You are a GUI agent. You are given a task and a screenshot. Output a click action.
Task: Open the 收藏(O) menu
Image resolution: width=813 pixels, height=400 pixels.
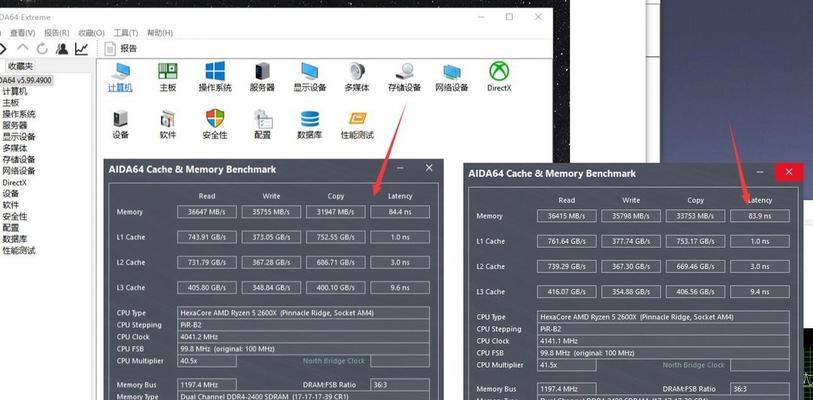pyautogui.click(x=91, y=33)
